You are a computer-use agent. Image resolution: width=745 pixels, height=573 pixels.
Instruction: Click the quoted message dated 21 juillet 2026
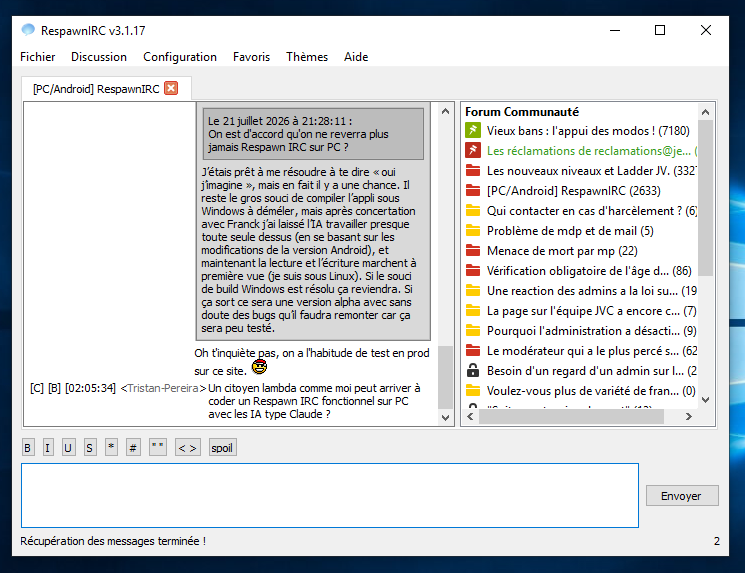[x=313, y=134]
